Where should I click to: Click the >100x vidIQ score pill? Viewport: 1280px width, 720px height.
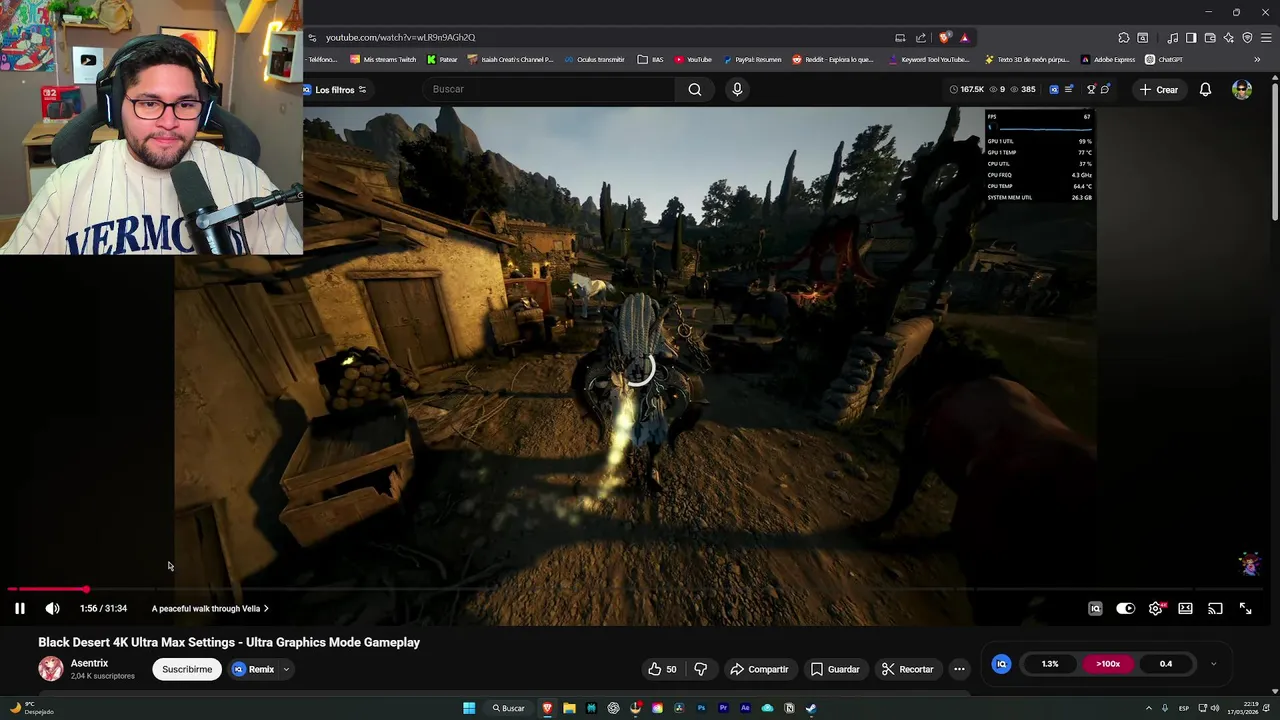point(1108,664)
